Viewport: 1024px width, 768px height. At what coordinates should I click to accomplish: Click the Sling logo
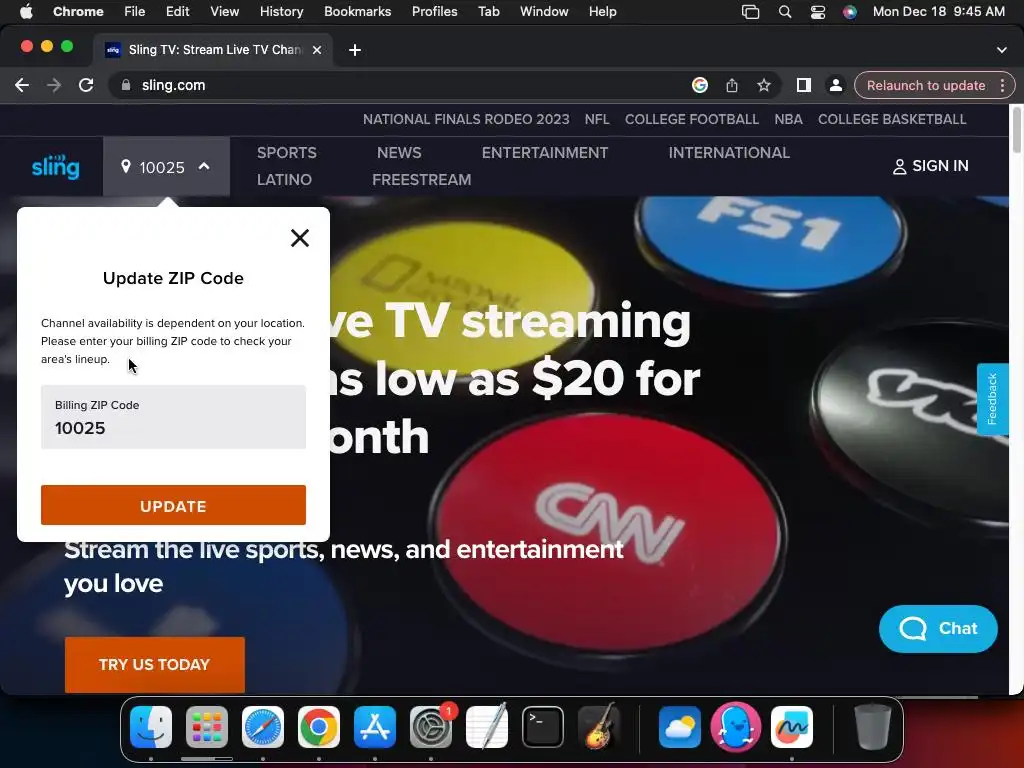tap(56, 167)
